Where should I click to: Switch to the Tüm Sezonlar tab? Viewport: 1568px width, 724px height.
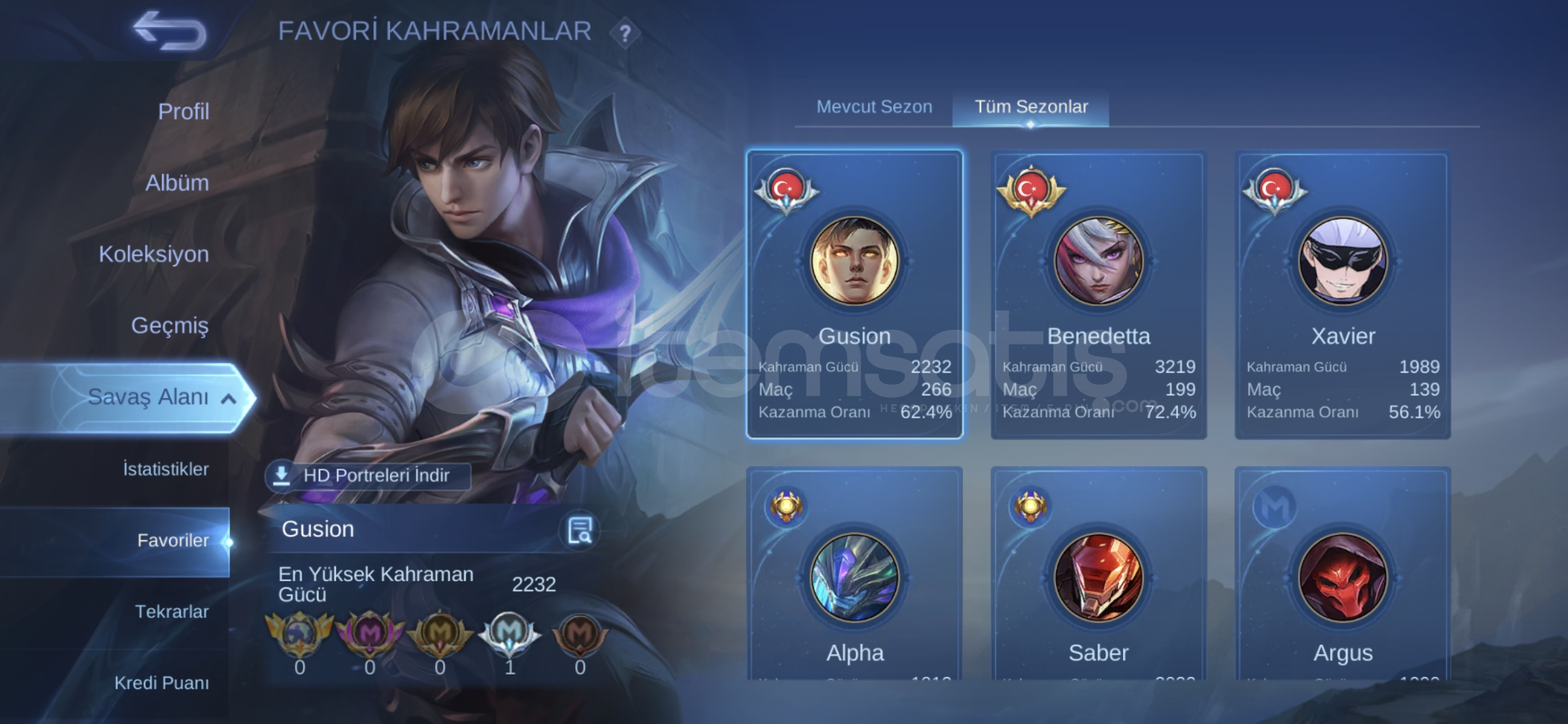(x=1031, y=107)
